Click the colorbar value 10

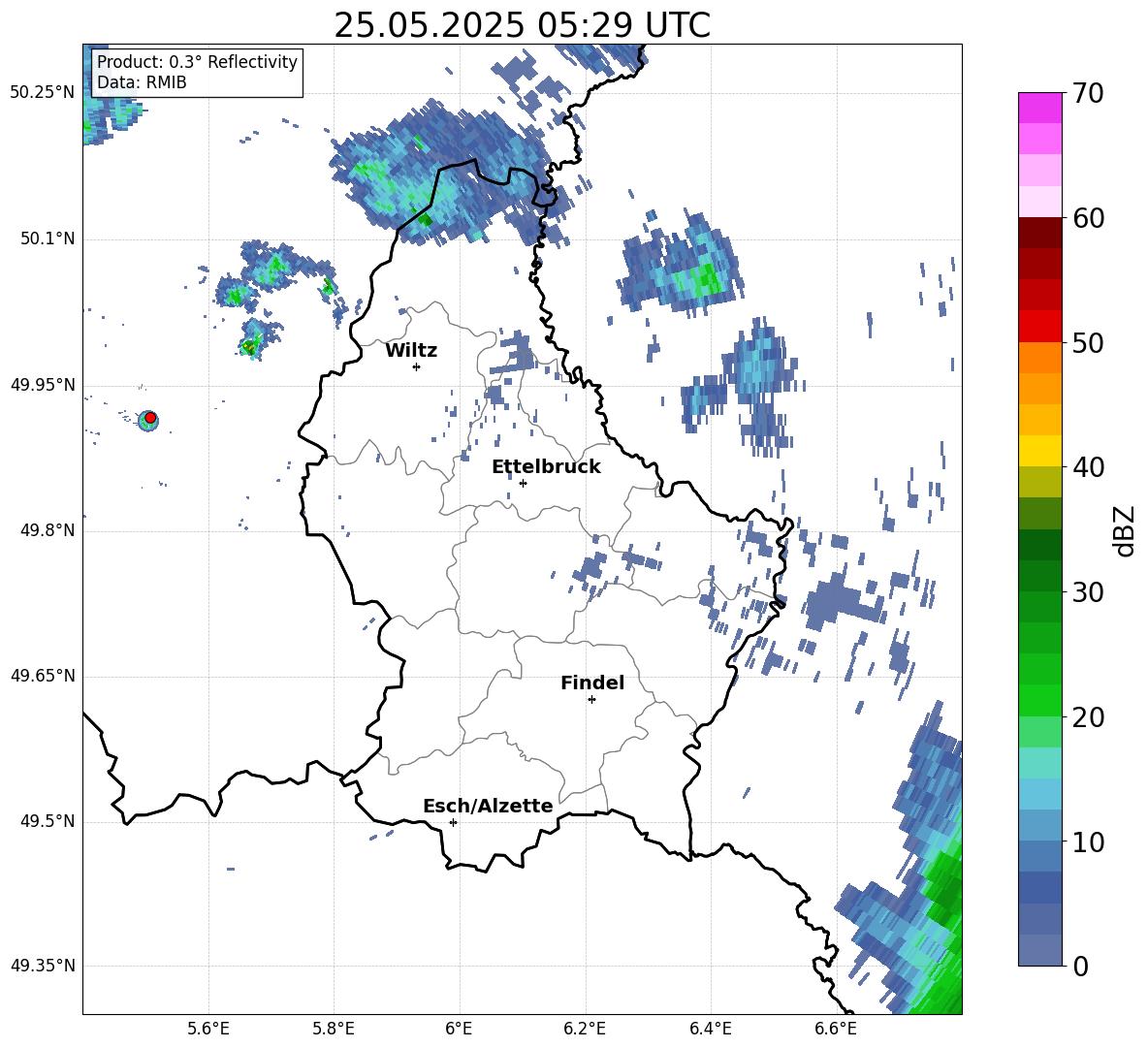point(1088,842)
